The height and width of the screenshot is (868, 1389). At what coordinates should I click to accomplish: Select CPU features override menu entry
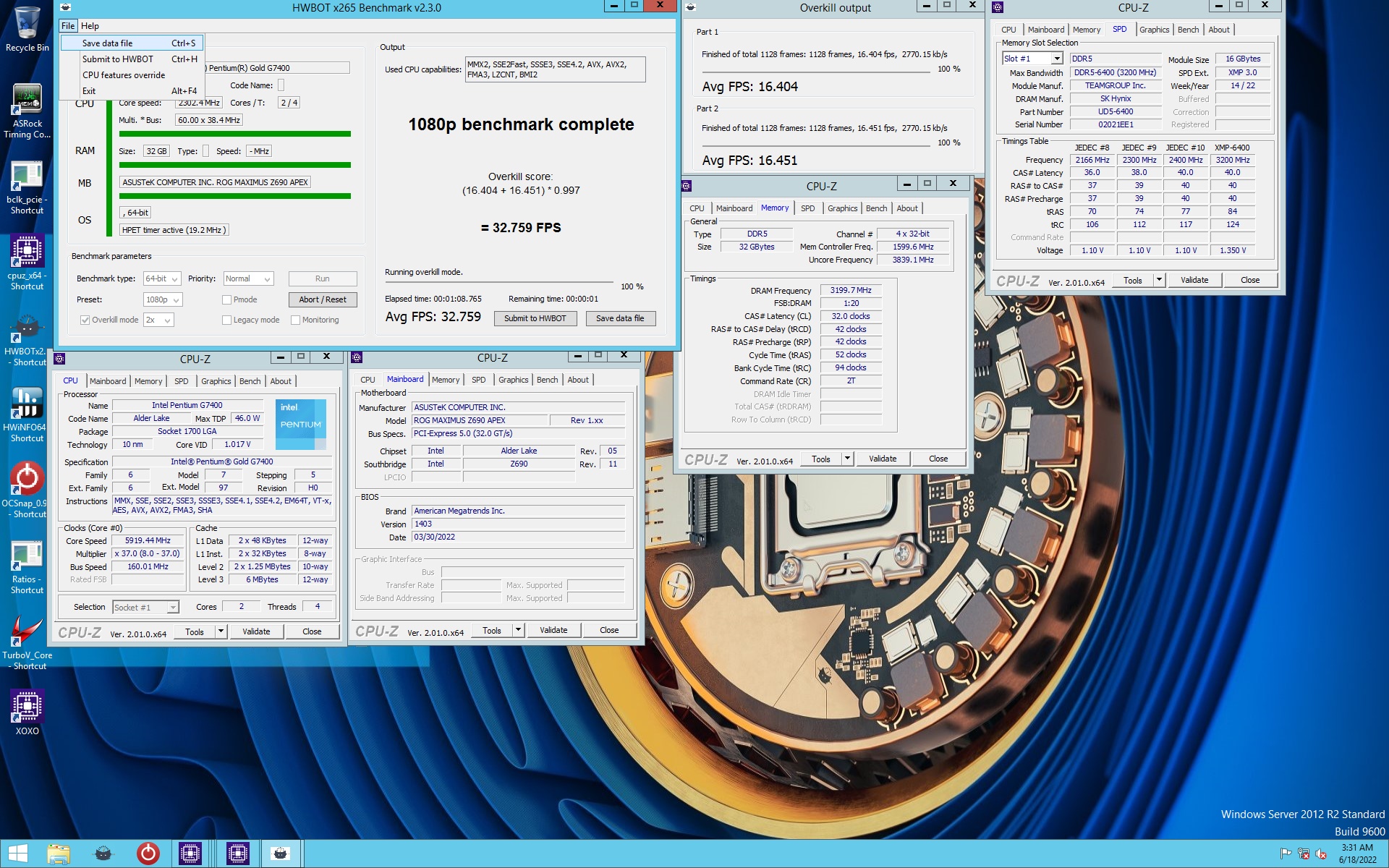coord(132,75)
